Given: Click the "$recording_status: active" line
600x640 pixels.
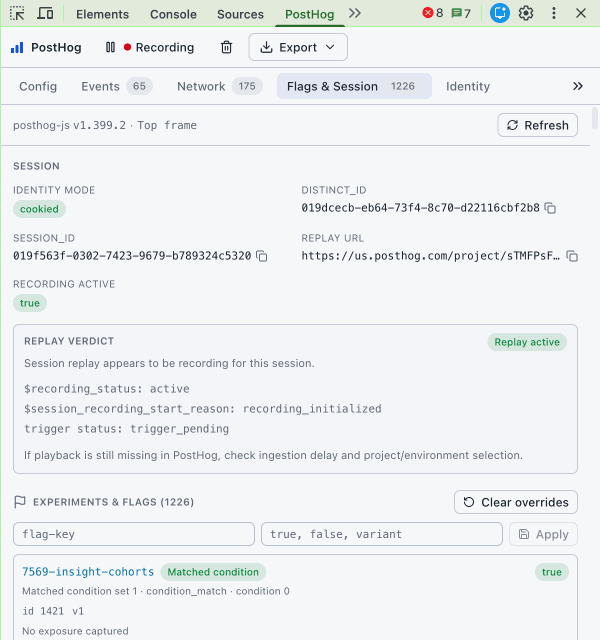Looking at the screenshot, I should [x=107, y=389].
